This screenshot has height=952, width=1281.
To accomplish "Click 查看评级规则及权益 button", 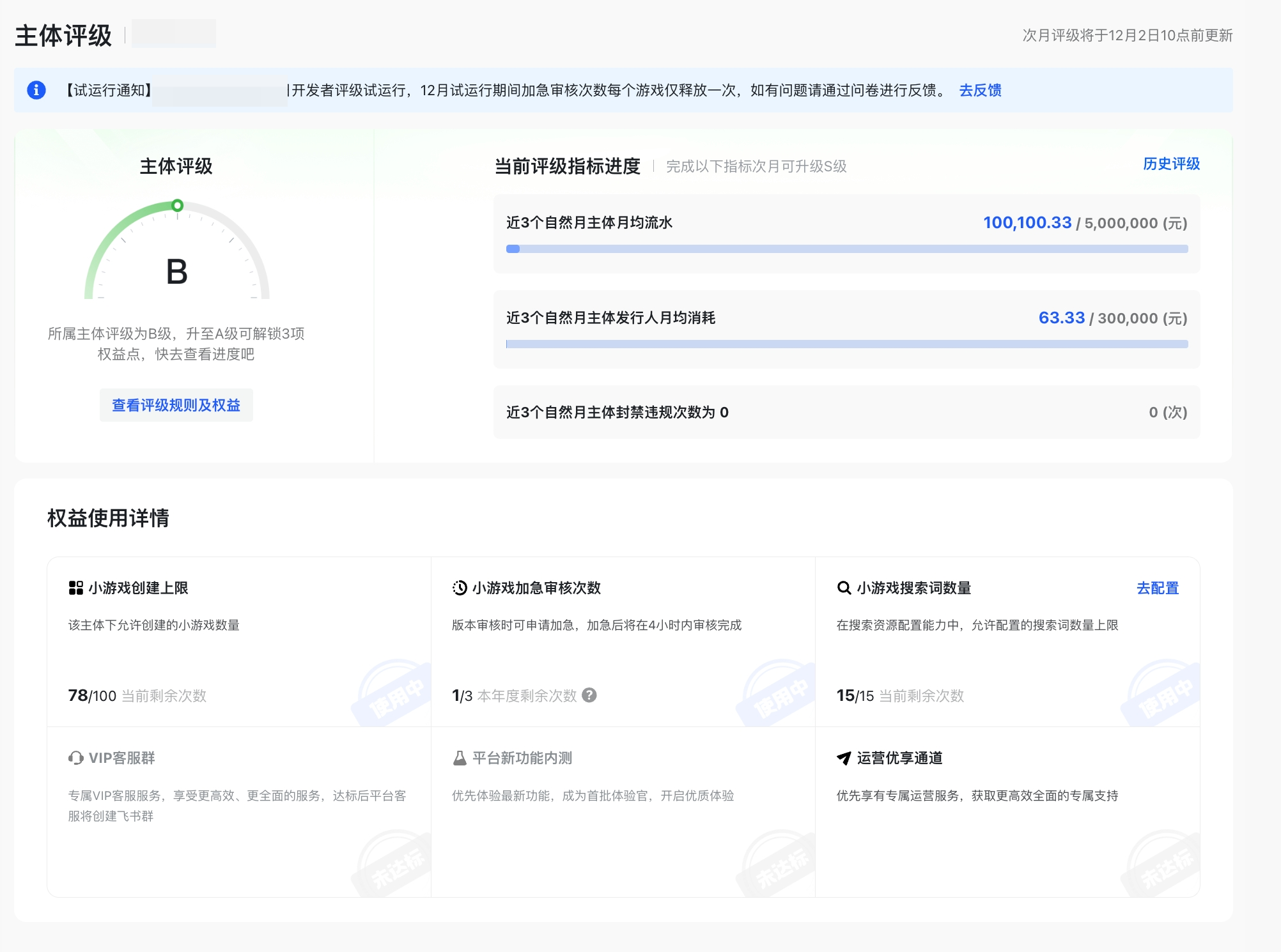I will pos(176,405).
